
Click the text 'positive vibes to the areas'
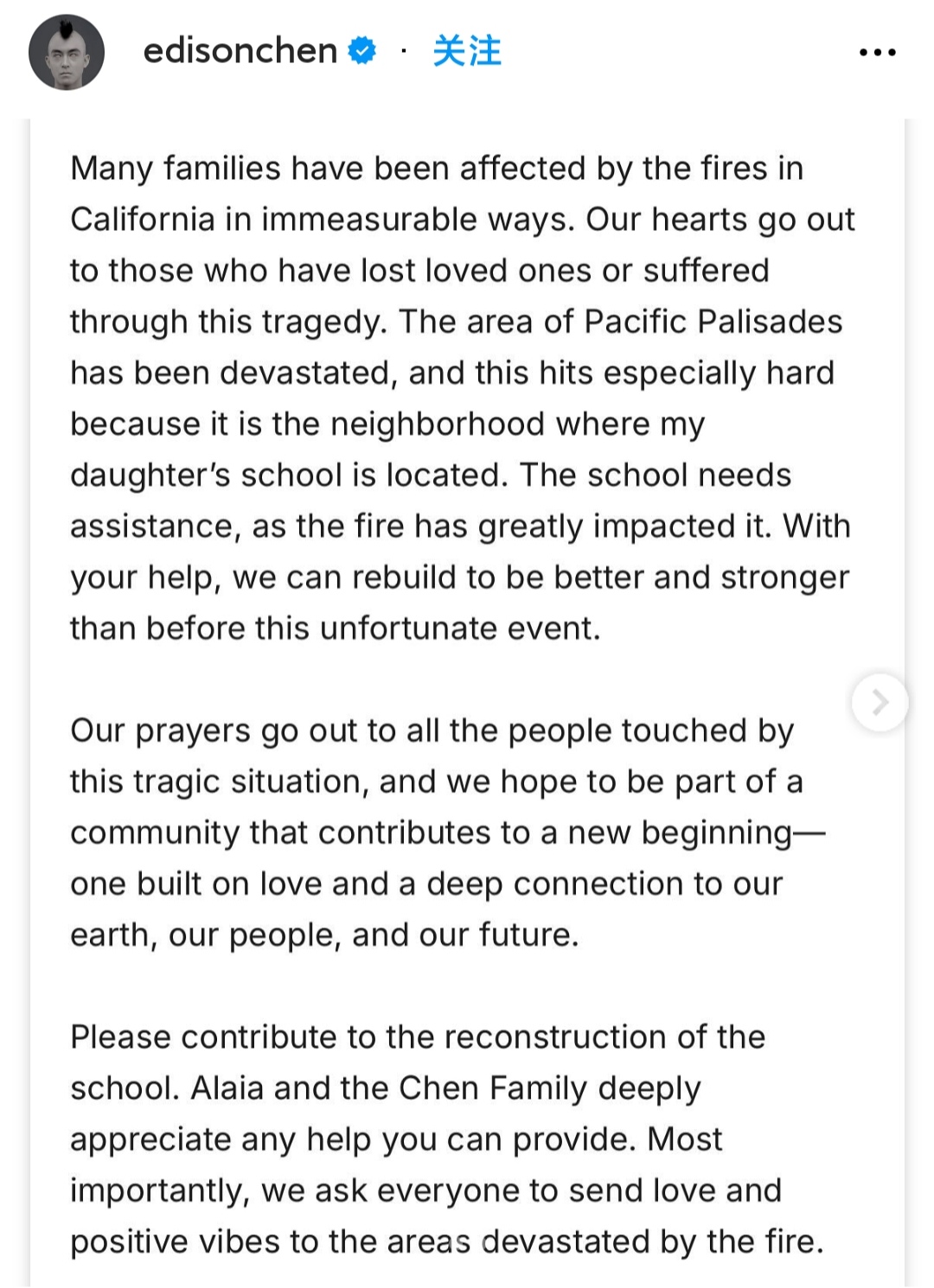270,1241
